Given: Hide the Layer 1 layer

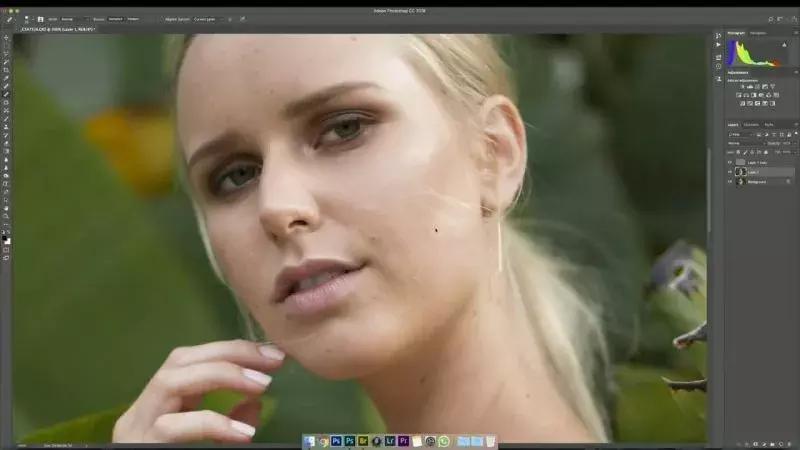Looking at the screenshot, I should 730,172.
